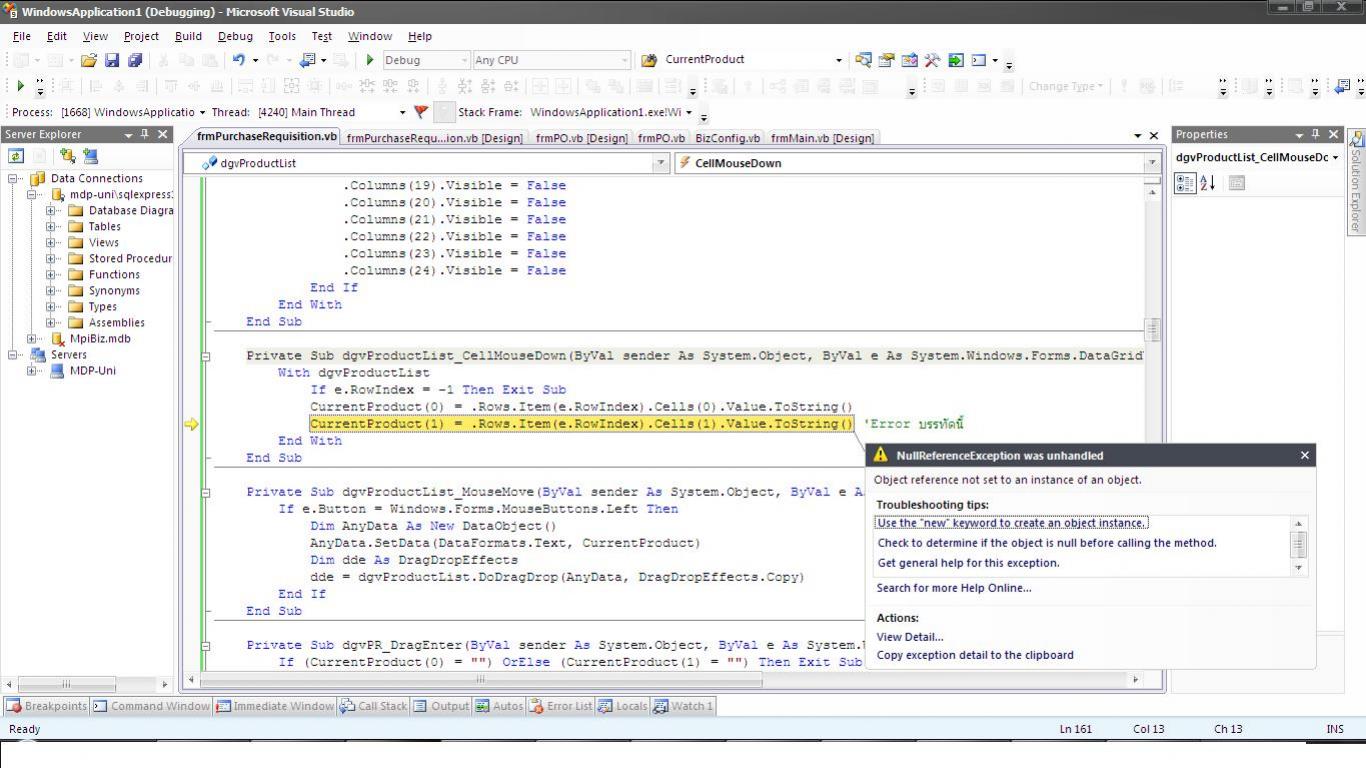Viewport: 1366px width, 768px height.
Task: Click Copy exception detail to the clipboard
Action: [975, 656]
